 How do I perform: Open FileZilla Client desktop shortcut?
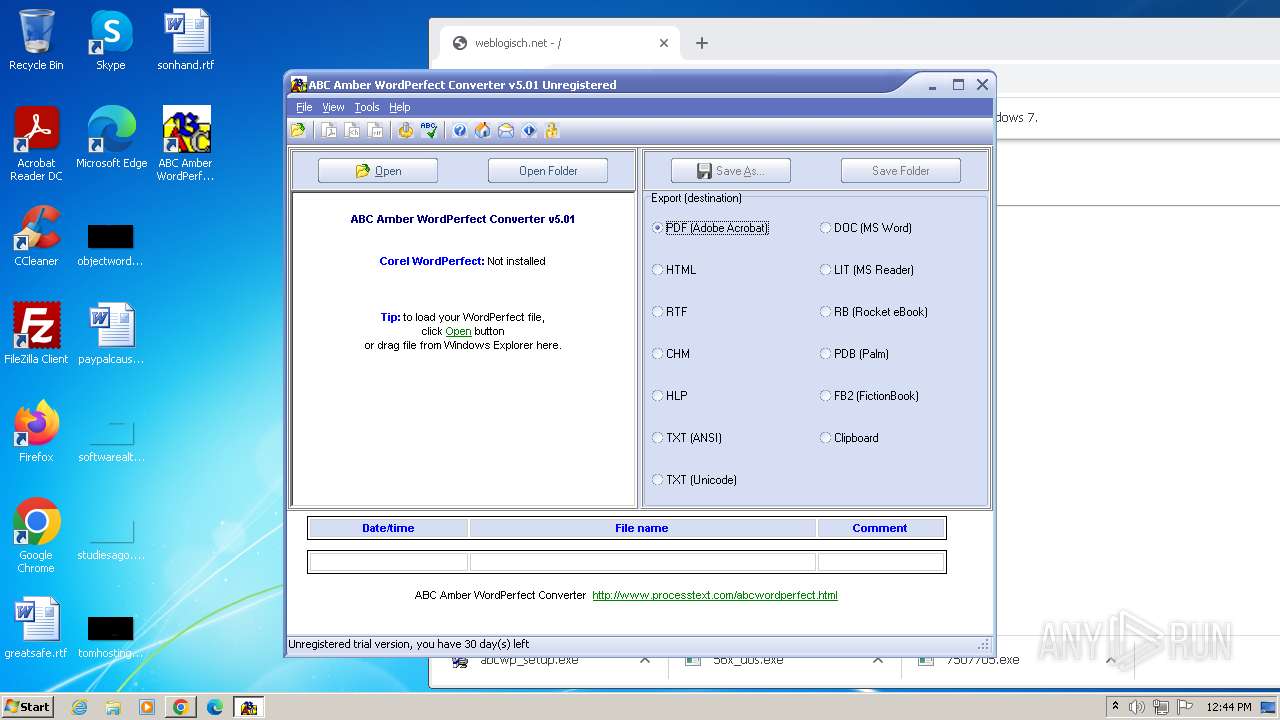point(36,334)
